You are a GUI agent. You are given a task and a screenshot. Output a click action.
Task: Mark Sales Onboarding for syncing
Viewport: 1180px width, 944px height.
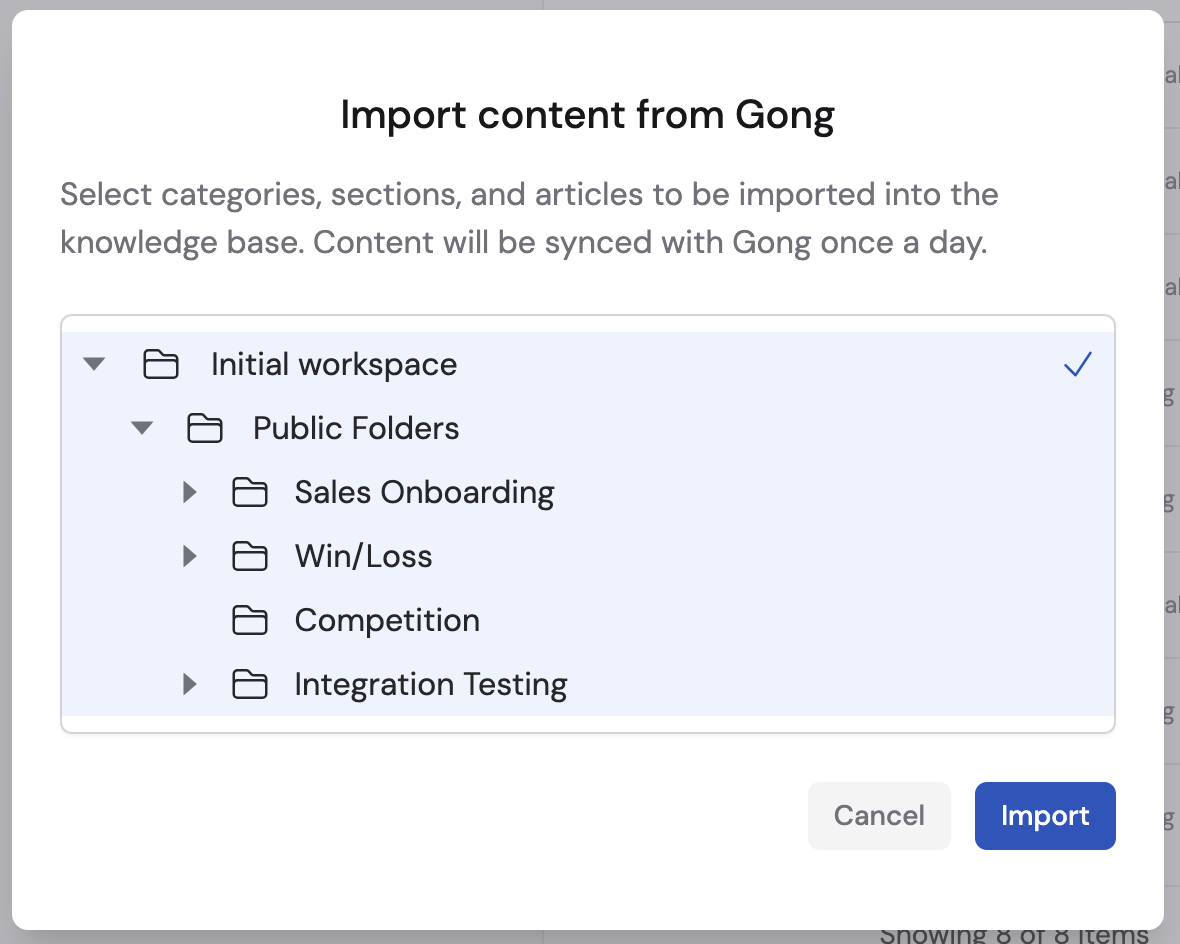(x=424, y=492)
